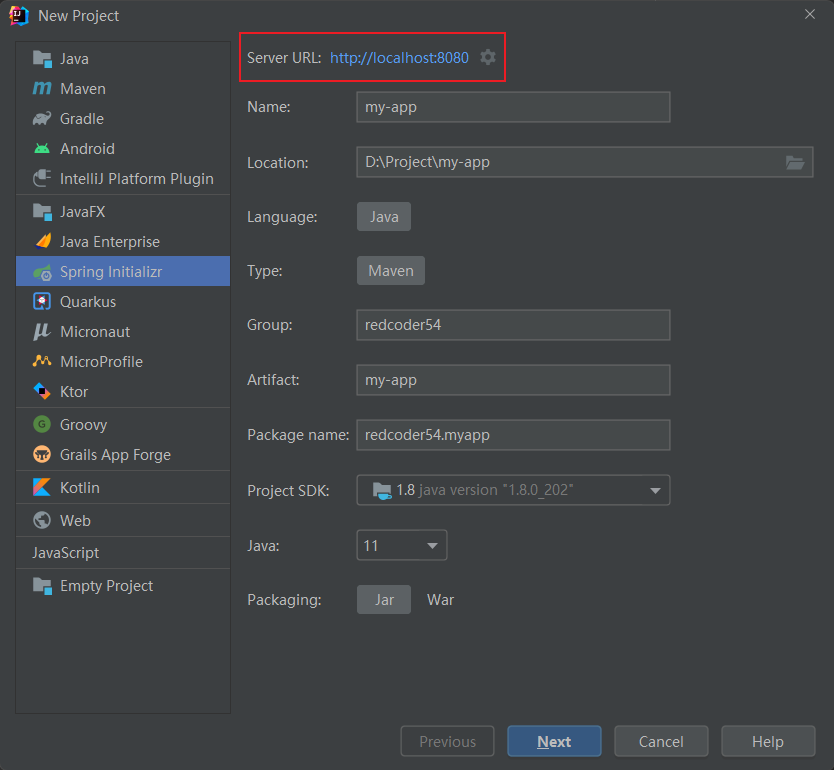Click the Micronaut mu icon
The width and height of the screenshot is (834, 770).
[42, 332]
